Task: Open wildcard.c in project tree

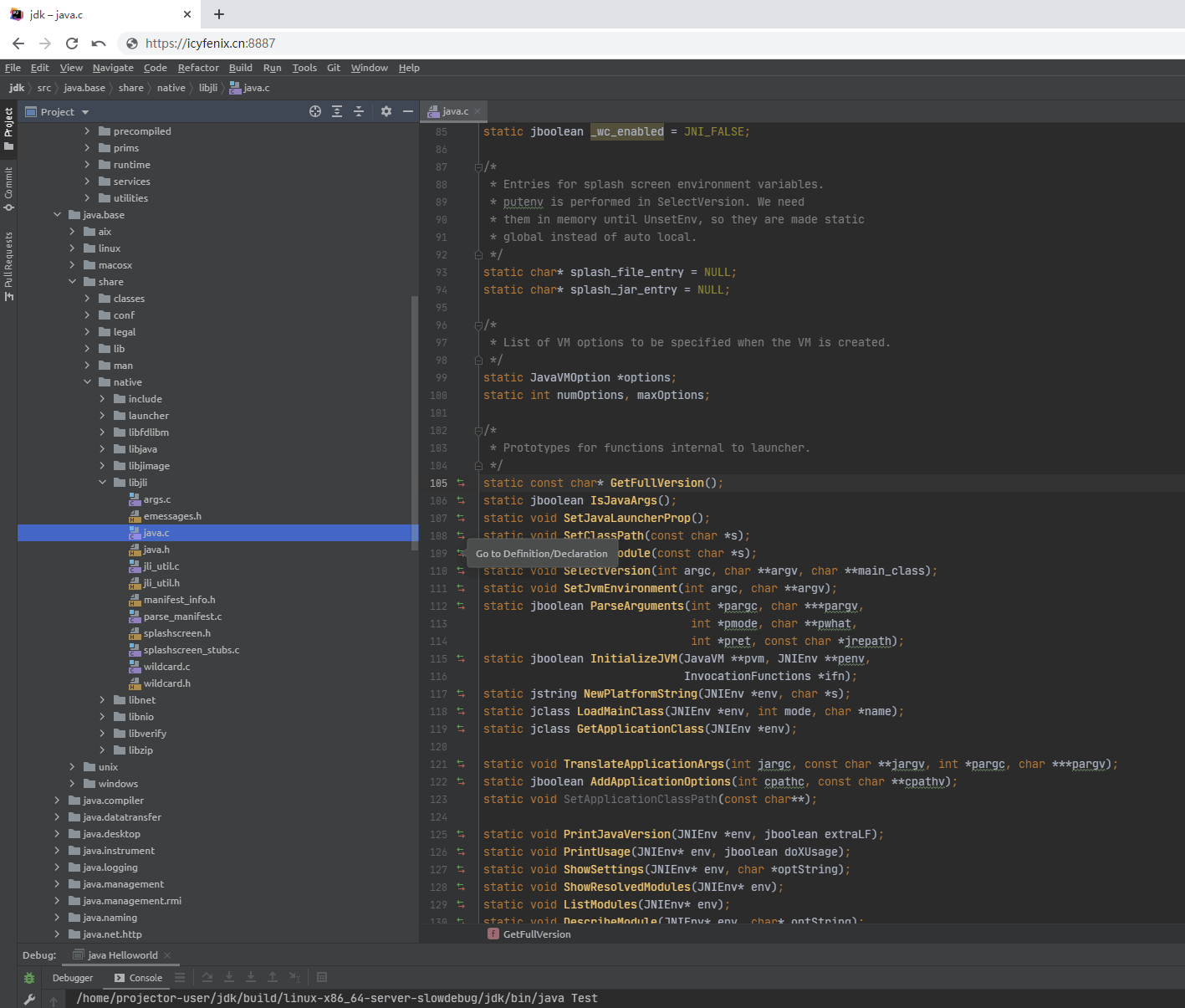Action: tap(166, 667)
